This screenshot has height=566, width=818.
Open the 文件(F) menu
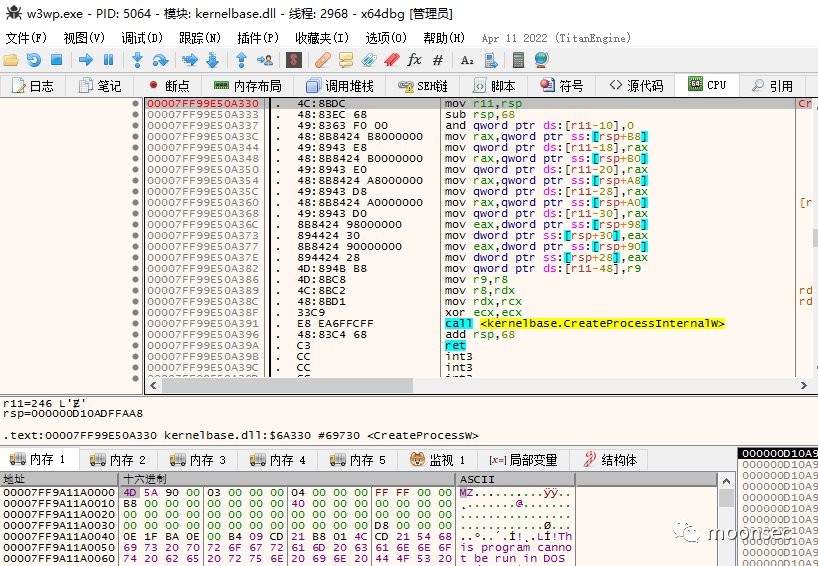click(26, 38)
